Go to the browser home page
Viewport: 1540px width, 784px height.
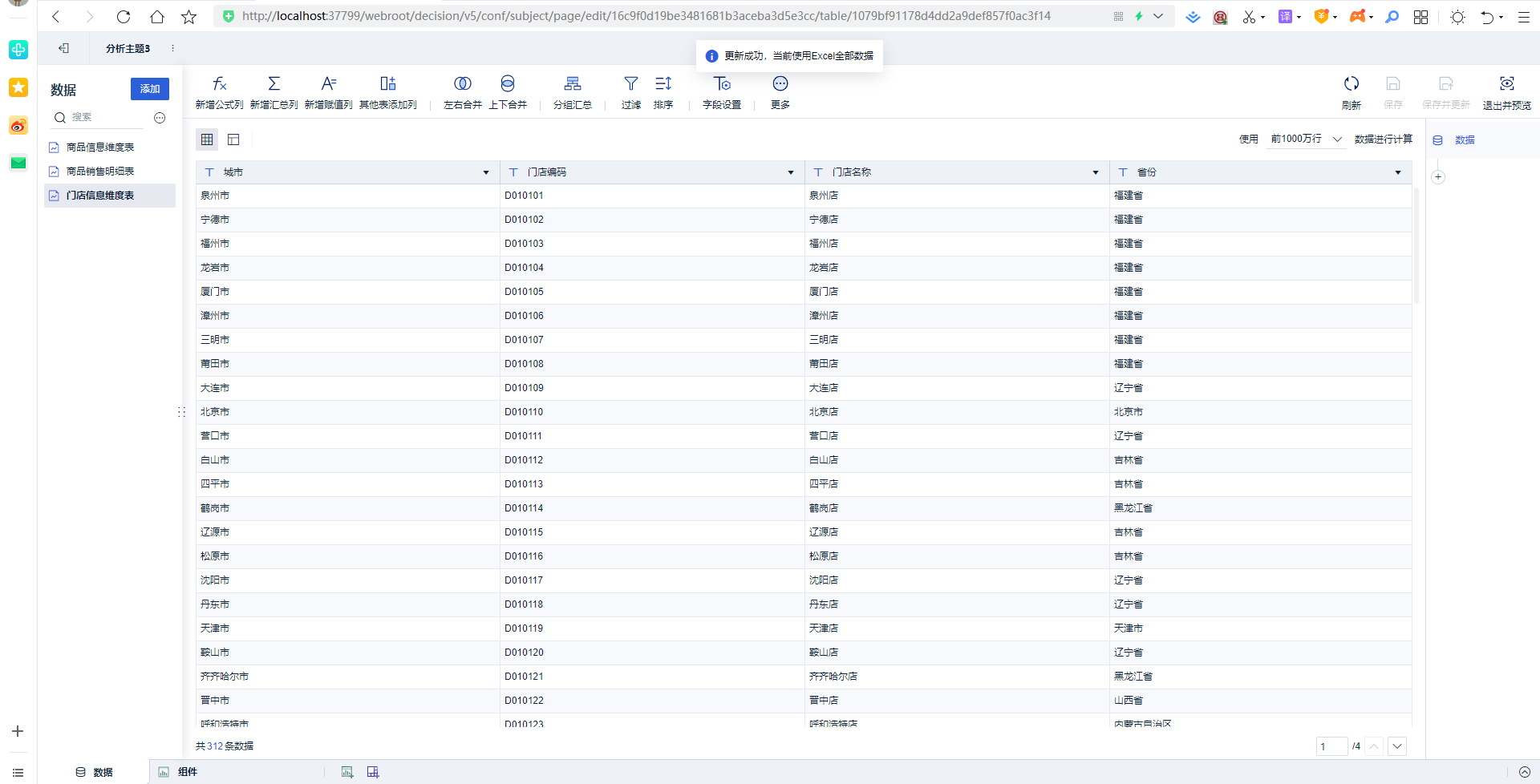[x=157, y=16]
